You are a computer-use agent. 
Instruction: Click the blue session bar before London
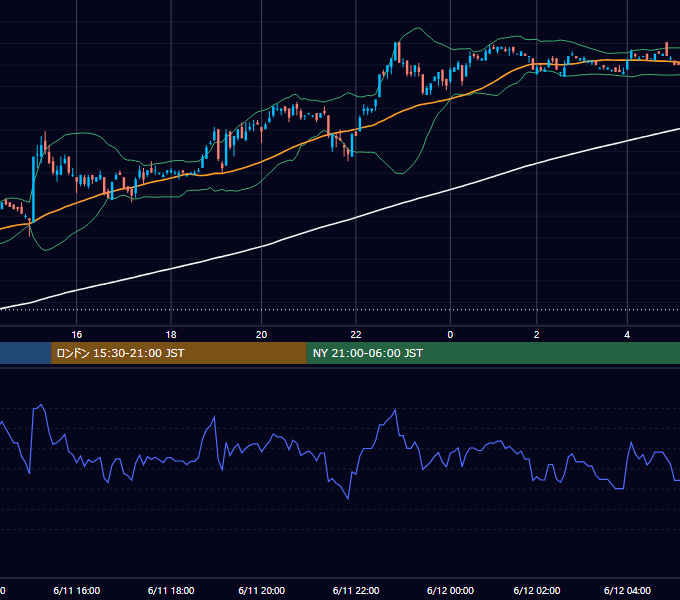[x=26, y=353]
